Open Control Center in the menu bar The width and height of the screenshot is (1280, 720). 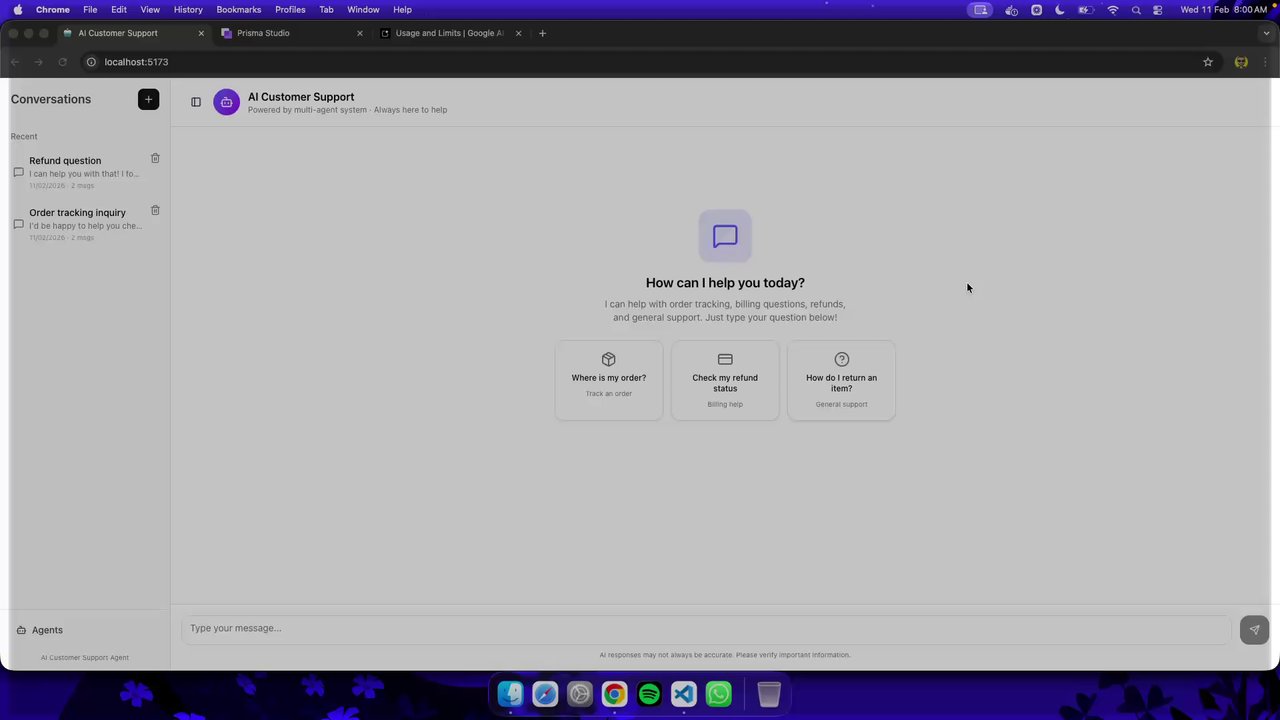pos(1158,10)
